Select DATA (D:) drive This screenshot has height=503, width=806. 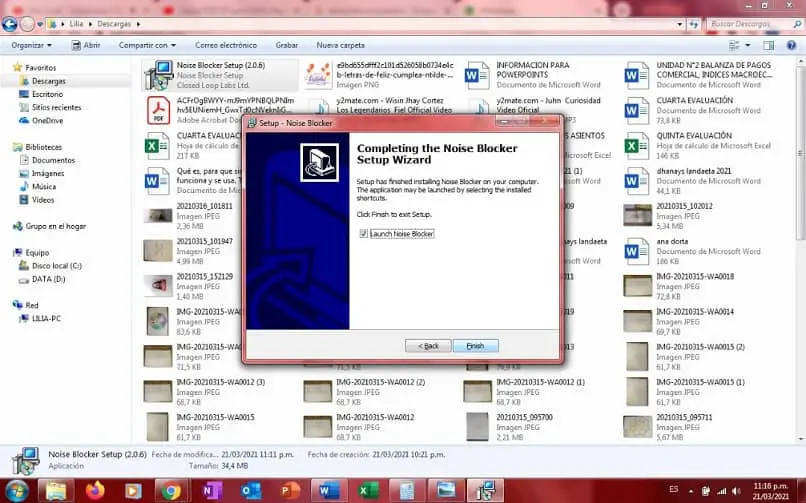[48, 279]
